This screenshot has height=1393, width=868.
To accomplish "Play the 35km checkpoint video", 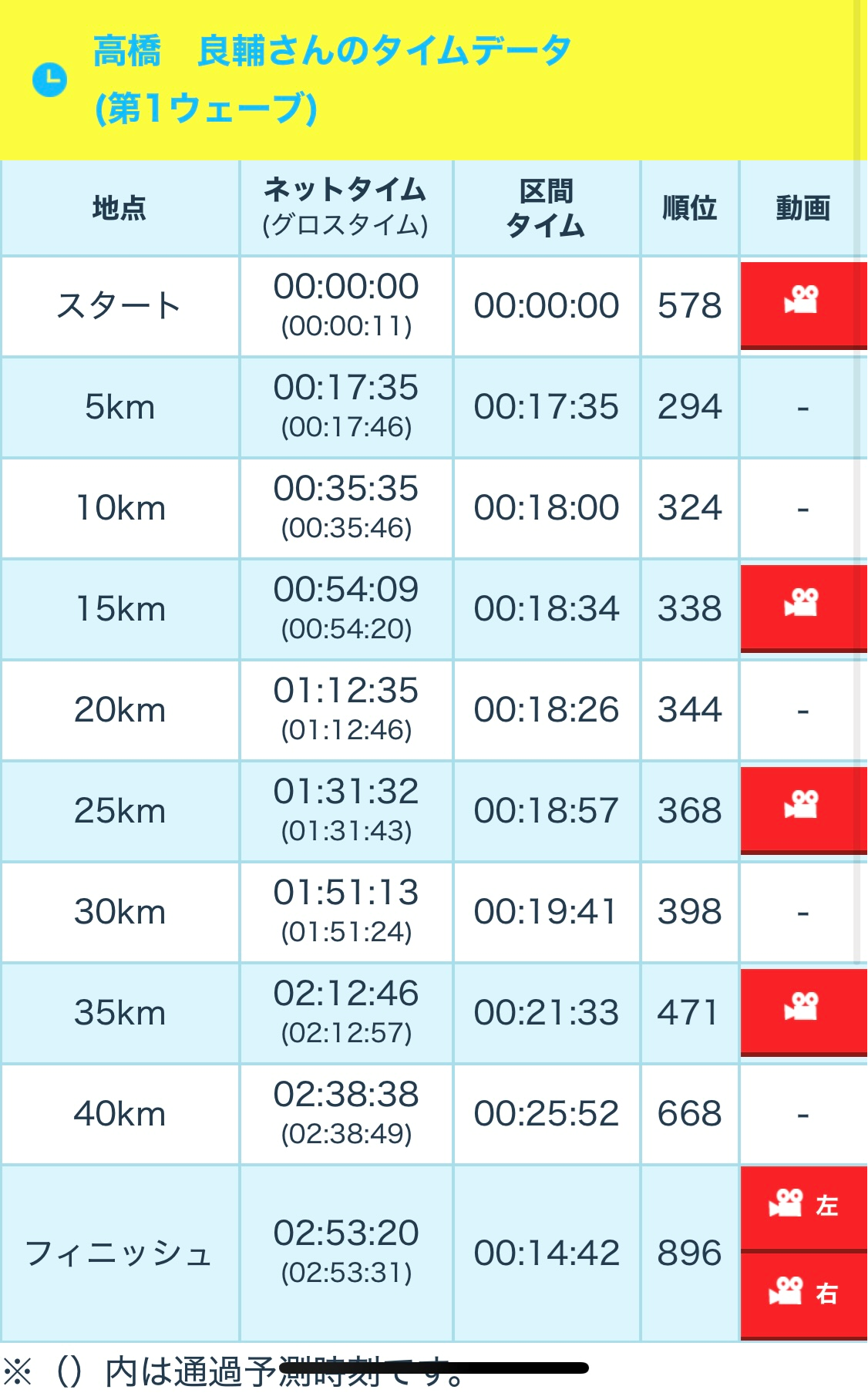I will (802, 1011).
